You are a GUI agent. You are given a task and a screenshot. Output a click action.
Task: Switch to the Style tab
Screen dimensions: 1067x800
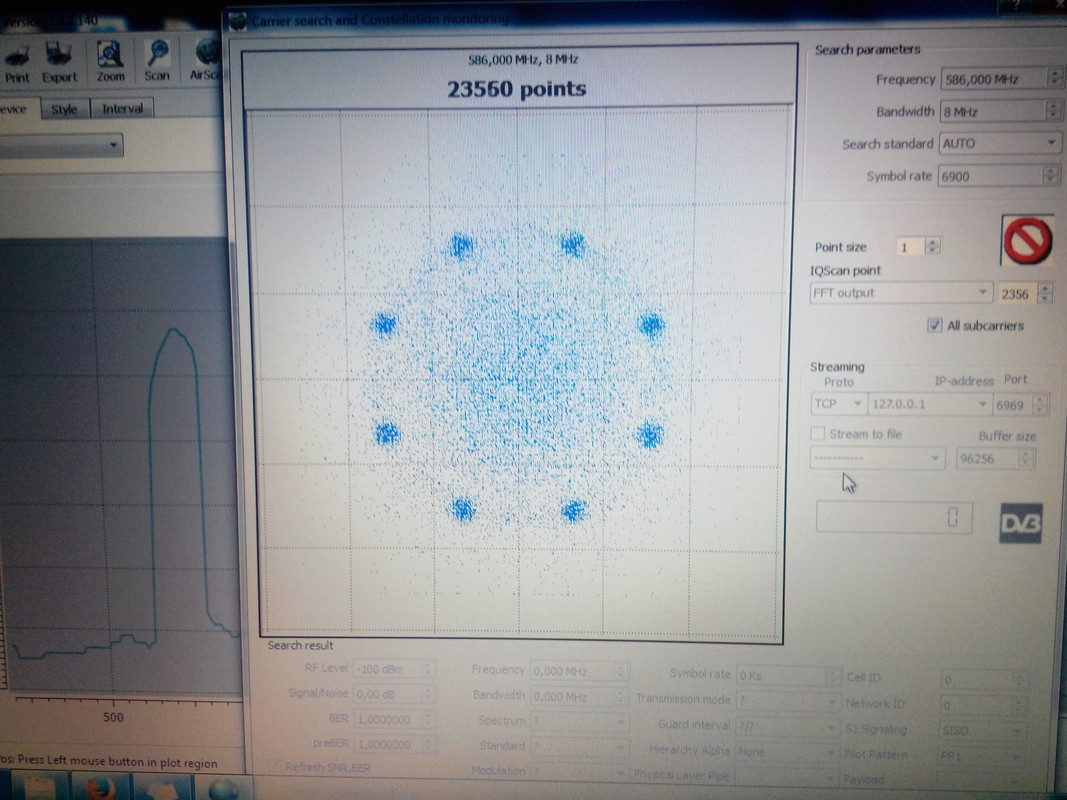click(x=65, y=109)
